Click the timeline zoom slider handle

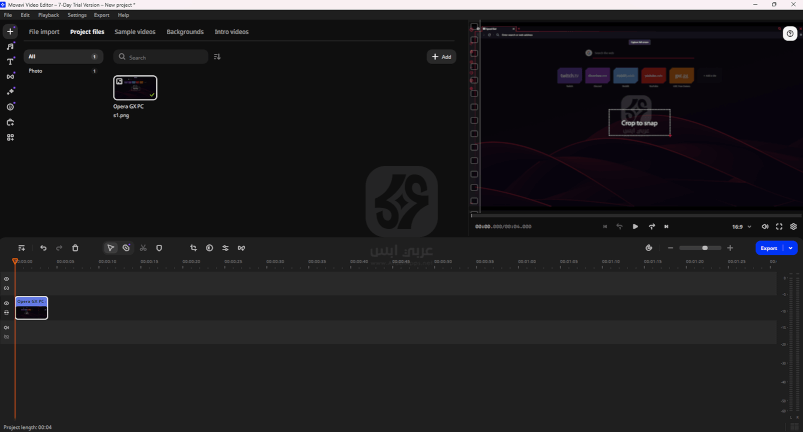(x=705, y=248)
